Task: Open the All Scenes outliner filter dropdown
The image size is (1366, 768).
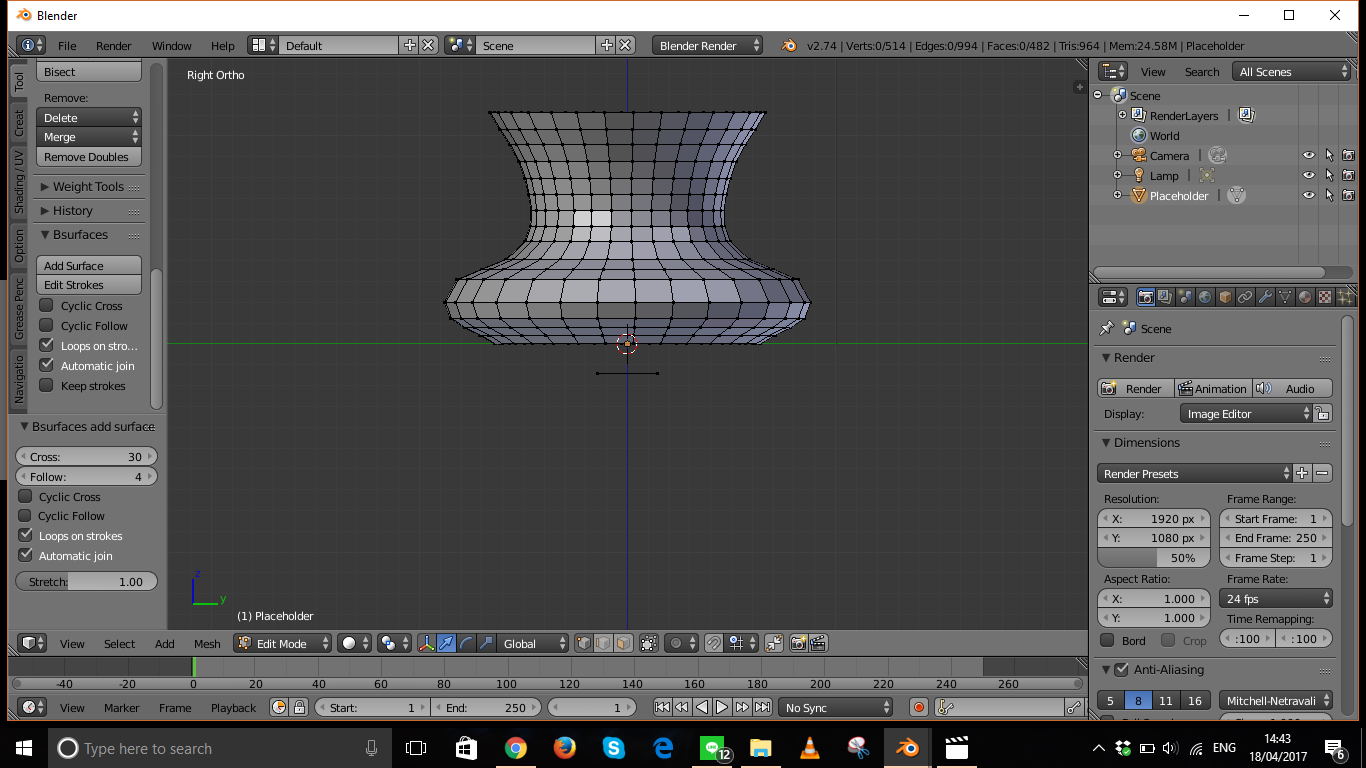Action: click(x=1293, y=71)
